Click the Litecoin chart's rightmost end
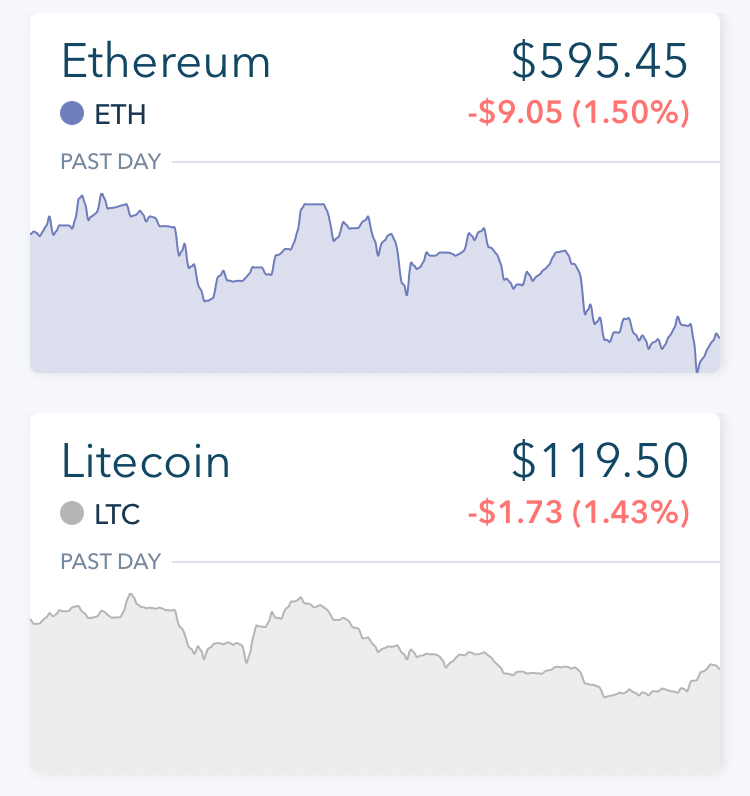Viewport: 750px width, 796px height. point(716,667)
